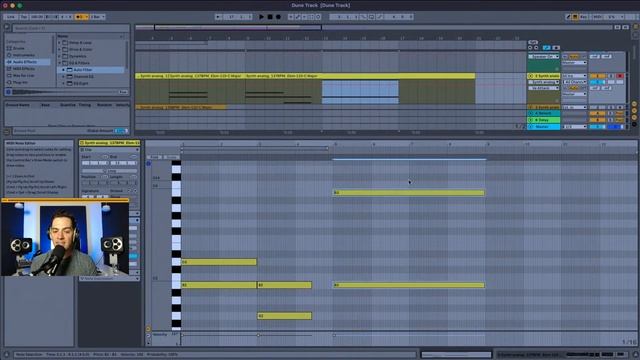640x360 pixels.
Task: Toggle the MIDI editor preview headphone icon
Action: [x=149, y=164]
